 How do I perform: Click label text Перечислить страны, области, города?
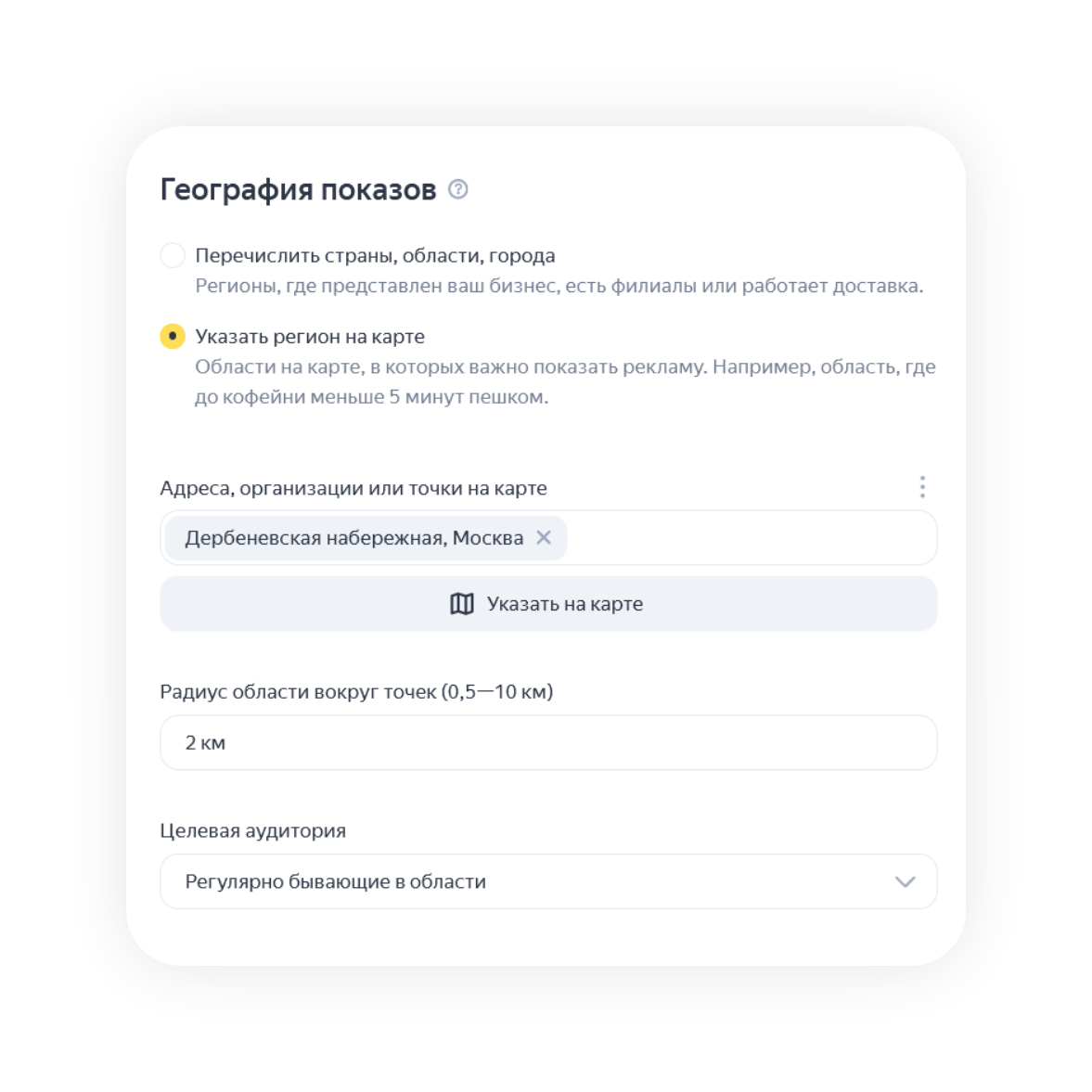pyautogui.click(x=375, y=255)
